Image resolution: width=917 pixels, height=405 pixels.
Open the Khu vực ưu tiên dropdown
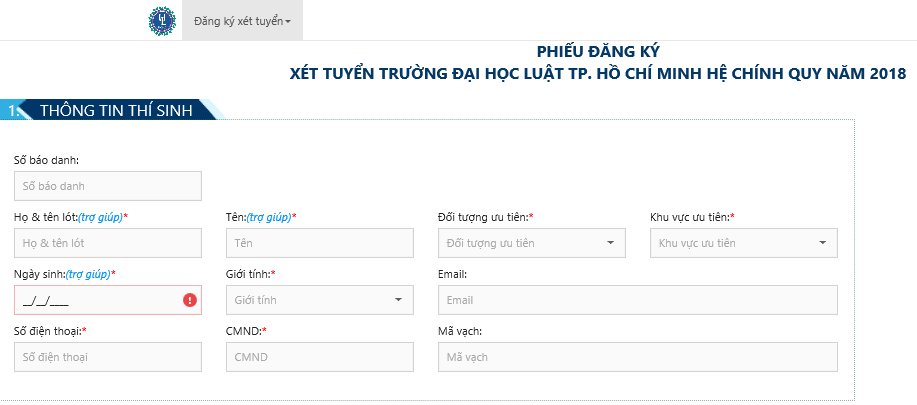744,243
